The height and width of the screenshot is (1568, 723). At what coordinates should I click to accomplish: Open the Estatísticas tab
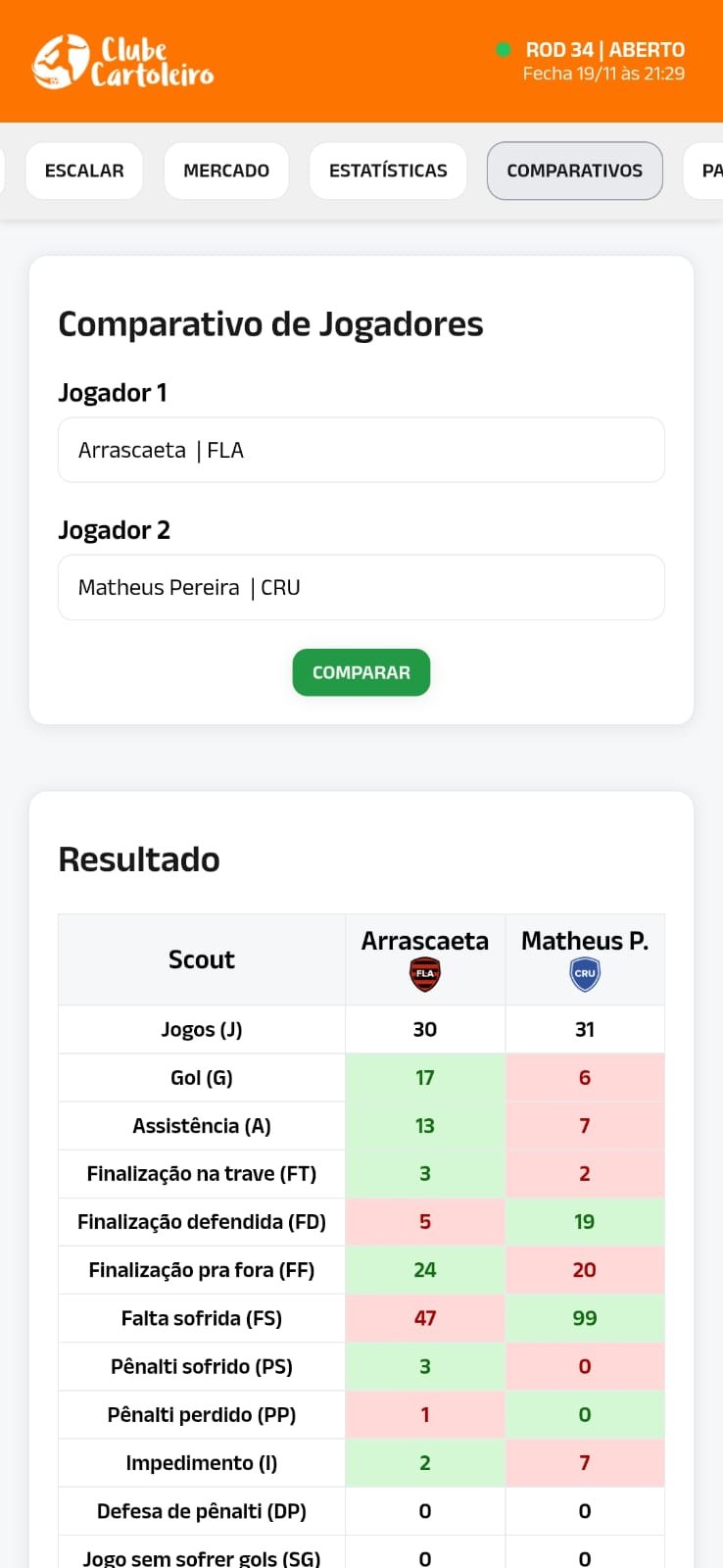tap(388, 171)
